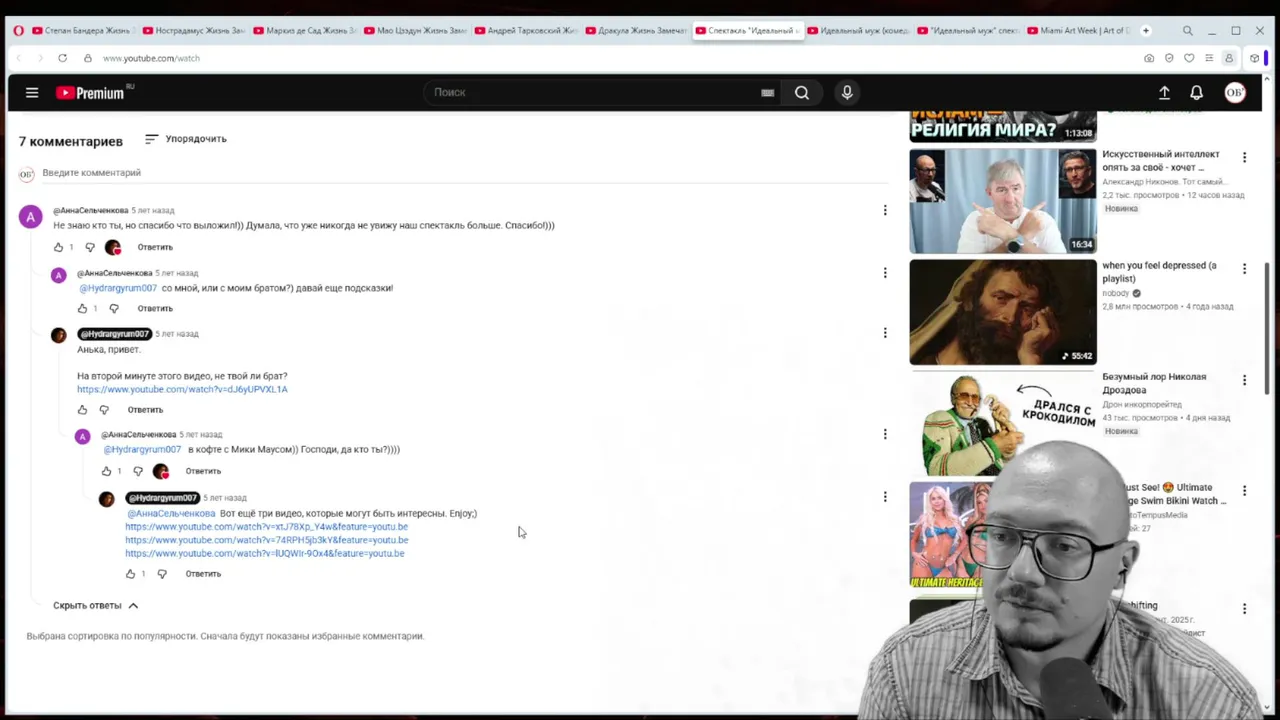Open the upload/create video icon

tap(1164, 93)
